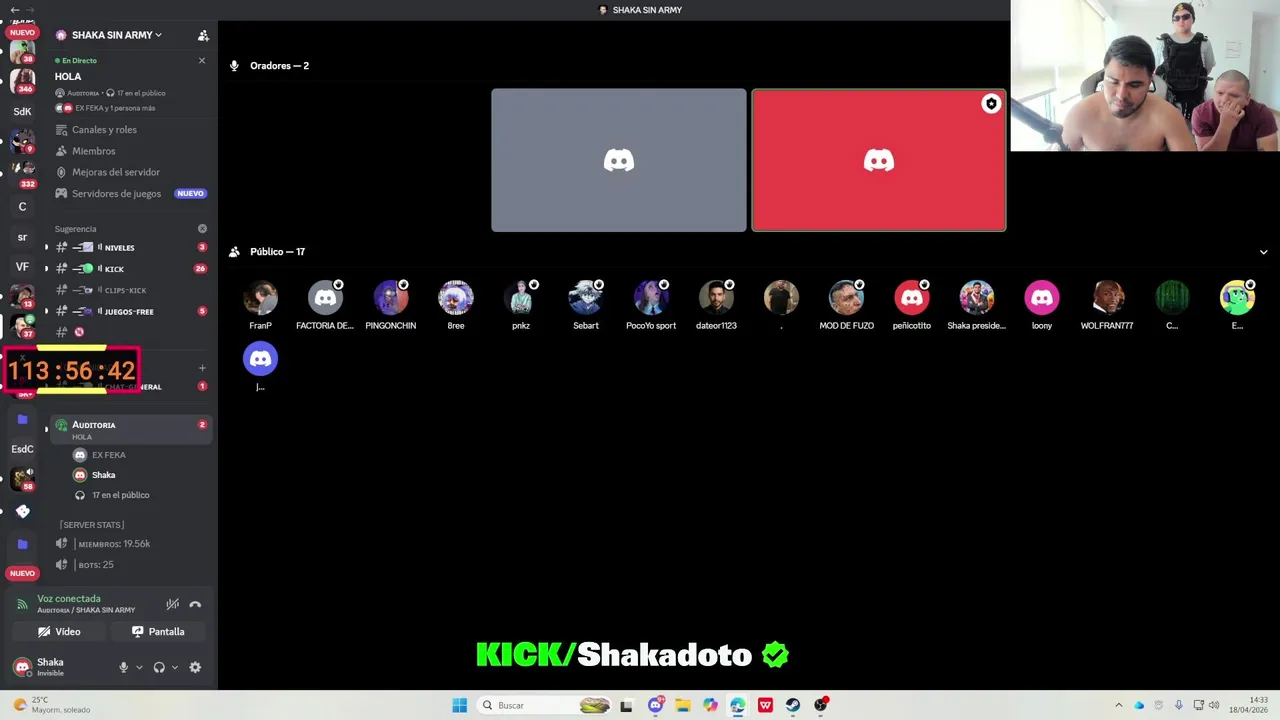Share screen with the Pantalla button
This screenshot has width=1280, height=720.
(x=158, y=632)
